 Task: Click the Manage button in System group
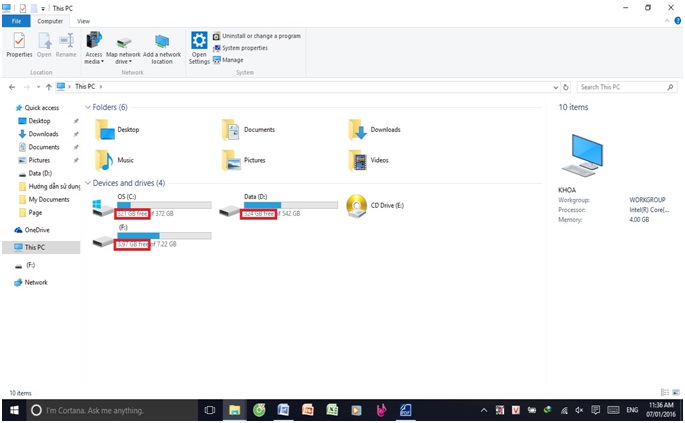pos(231,60)
